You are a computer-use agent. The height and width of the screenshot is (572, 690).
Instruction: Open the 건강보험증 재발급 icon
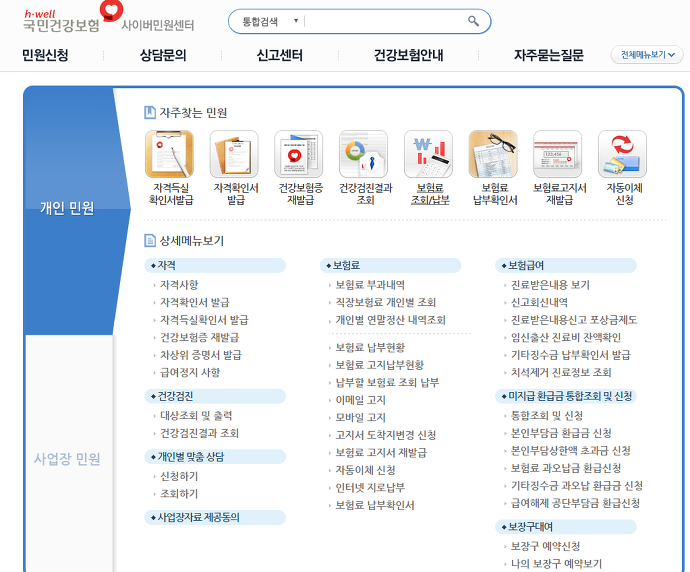tap(299, 154)
